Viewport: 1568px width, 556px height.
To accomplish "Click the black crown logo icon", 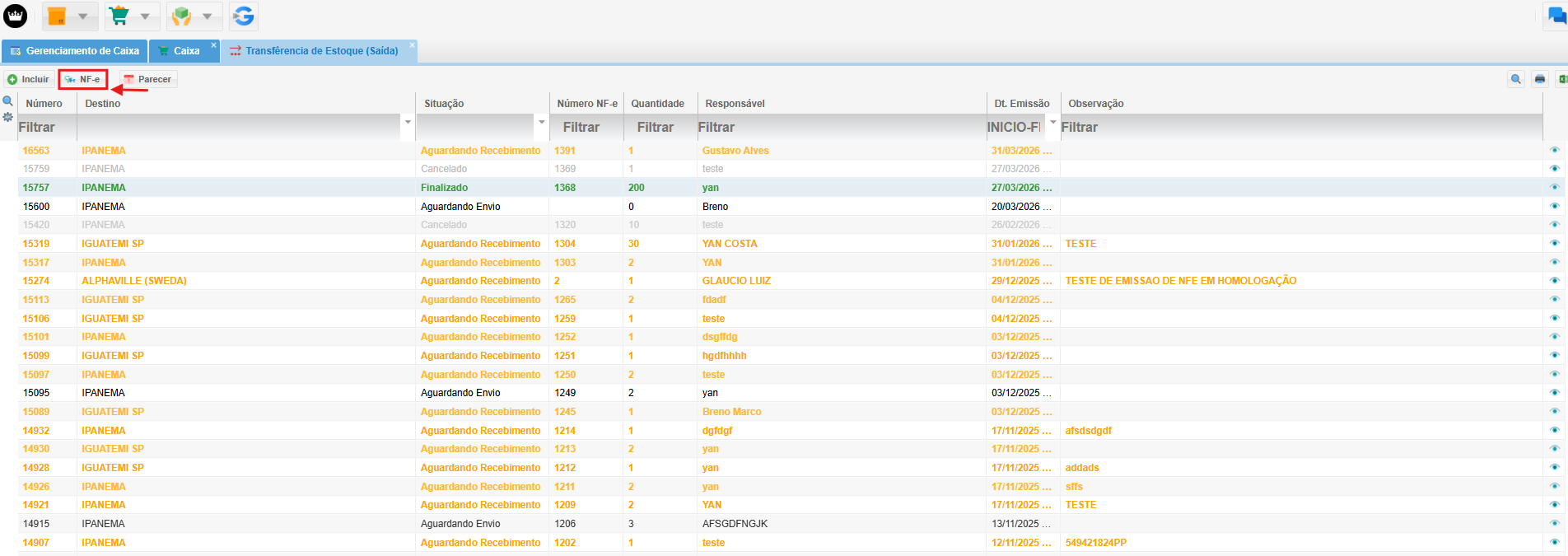I will click(16, 16).
